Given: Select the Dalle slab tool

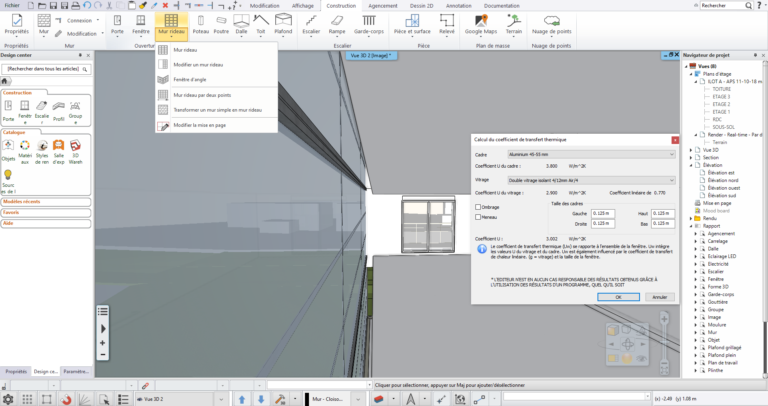Looking at the screenshot, I should (x=241, y=24).
